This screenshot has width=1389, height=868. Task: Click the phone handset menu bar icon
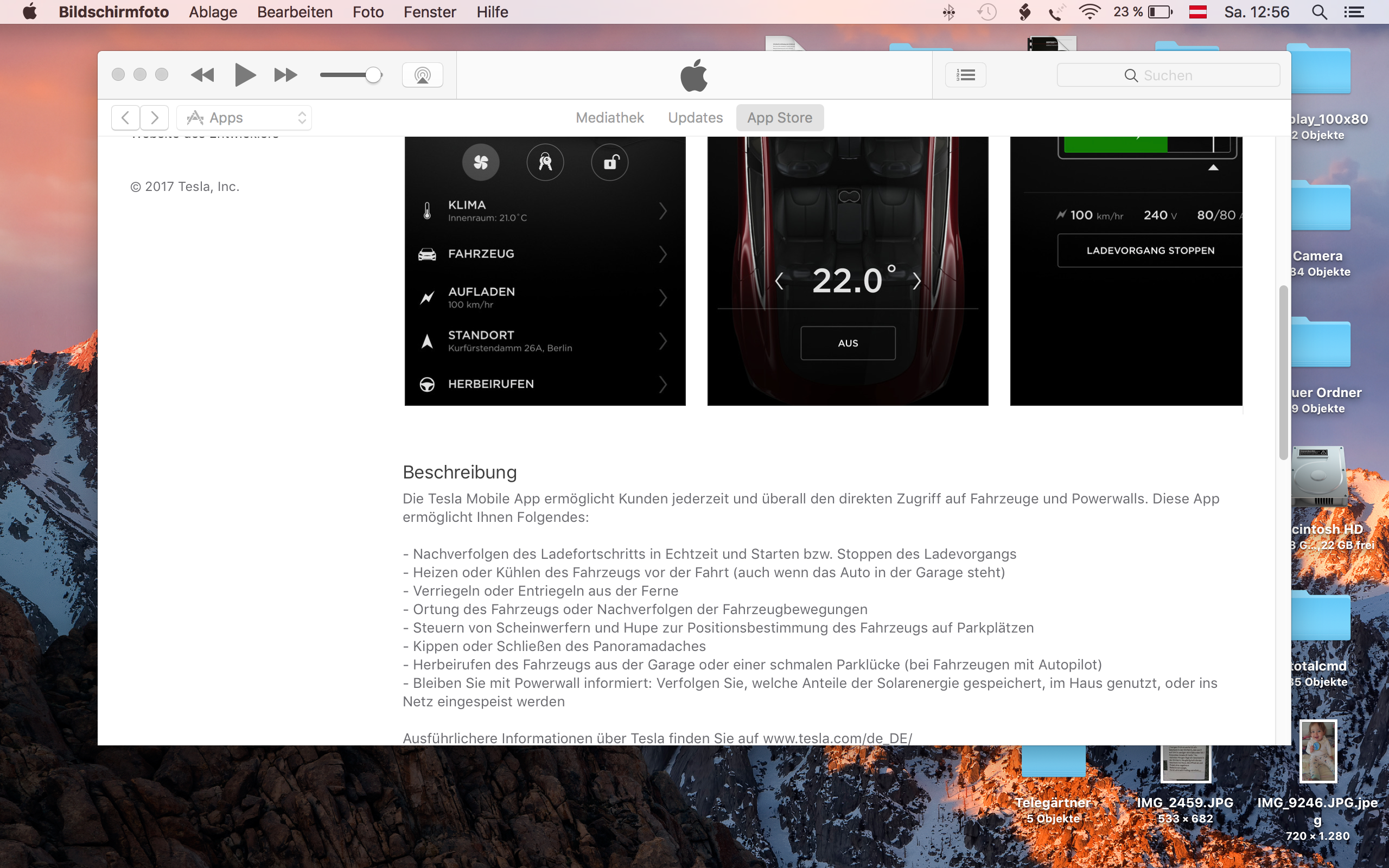(x=1056, y=12)
